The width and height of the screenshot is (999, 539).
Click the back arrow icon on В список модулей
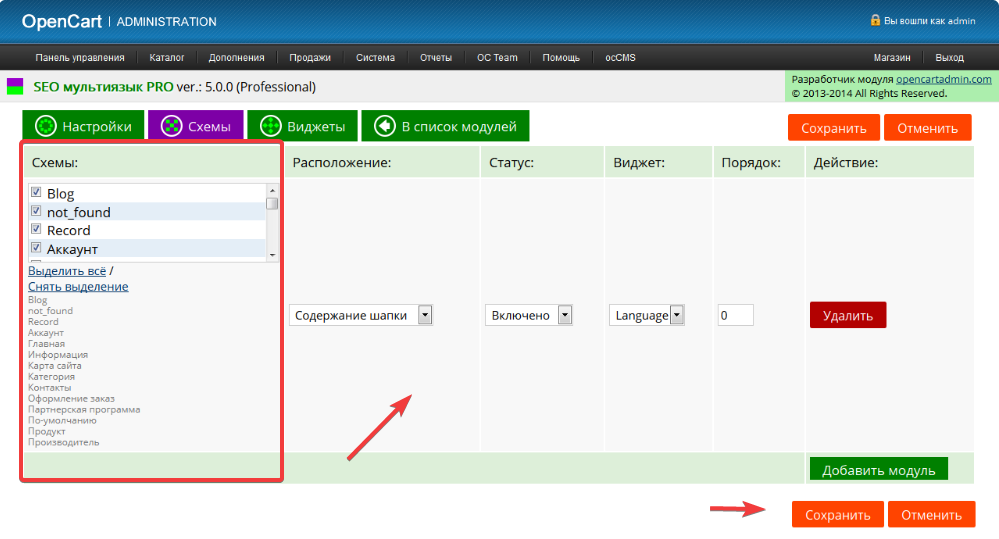pos(385,126)
